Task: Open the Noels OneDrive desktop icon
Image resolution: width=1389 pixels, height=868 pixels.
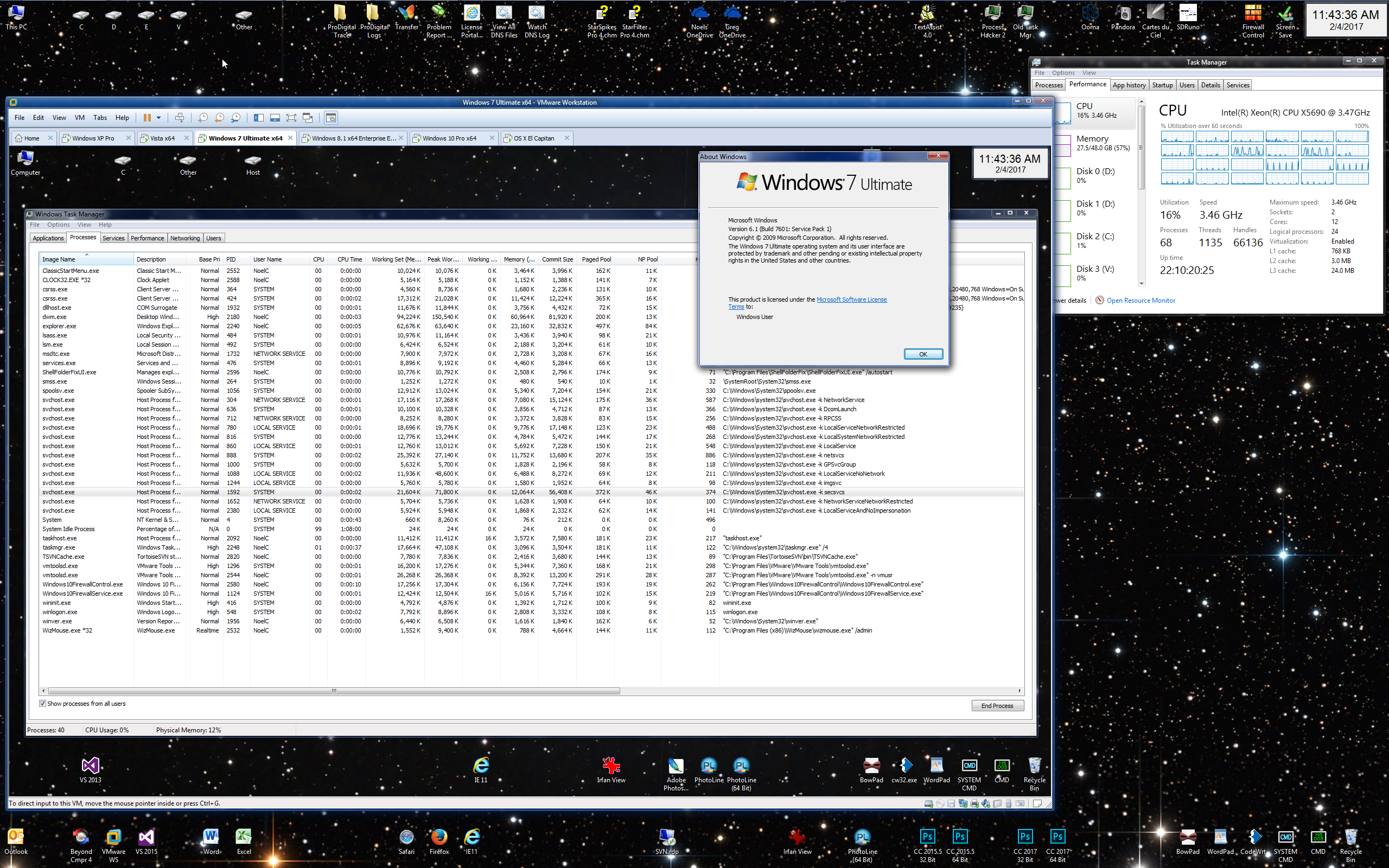Action: (699, 22)
